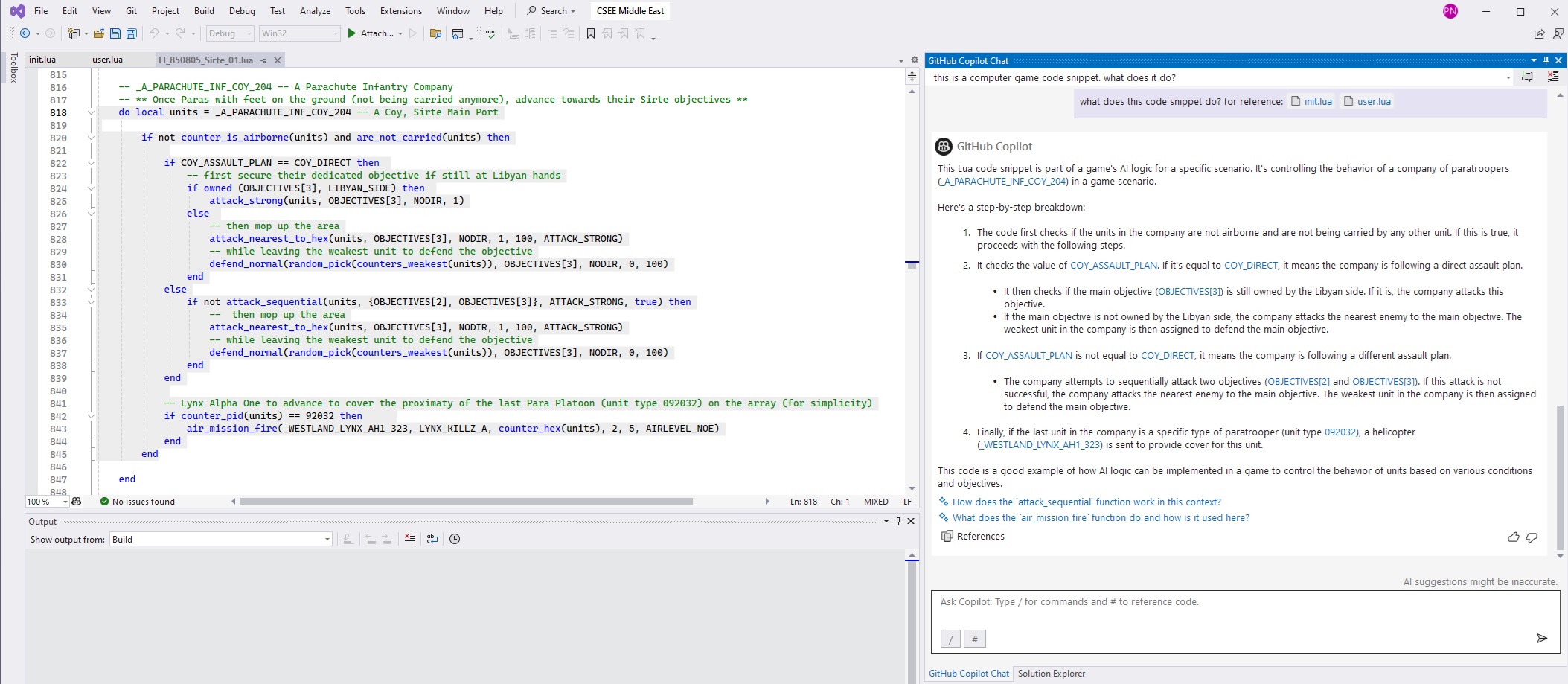Image resolution: width=1568 pixels, height=684 pixels.
Task: Open the Analyze menu
Action: coord(315,11)
